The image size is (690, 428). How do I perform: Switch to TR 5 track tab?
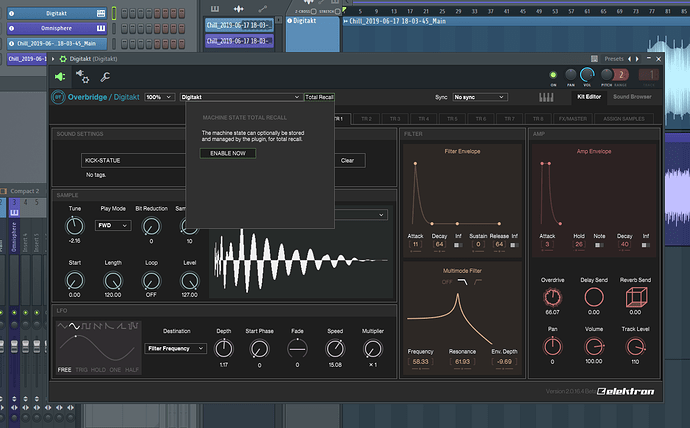coord(452,119)
